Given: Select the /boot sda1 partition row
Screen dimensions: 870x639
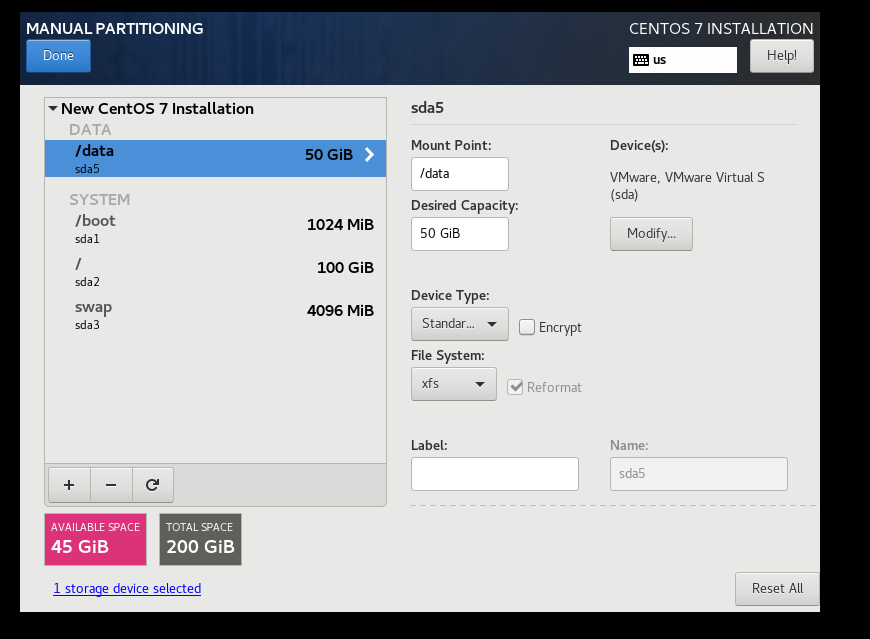Looking at the screenshot, I should tap(215, 229).
